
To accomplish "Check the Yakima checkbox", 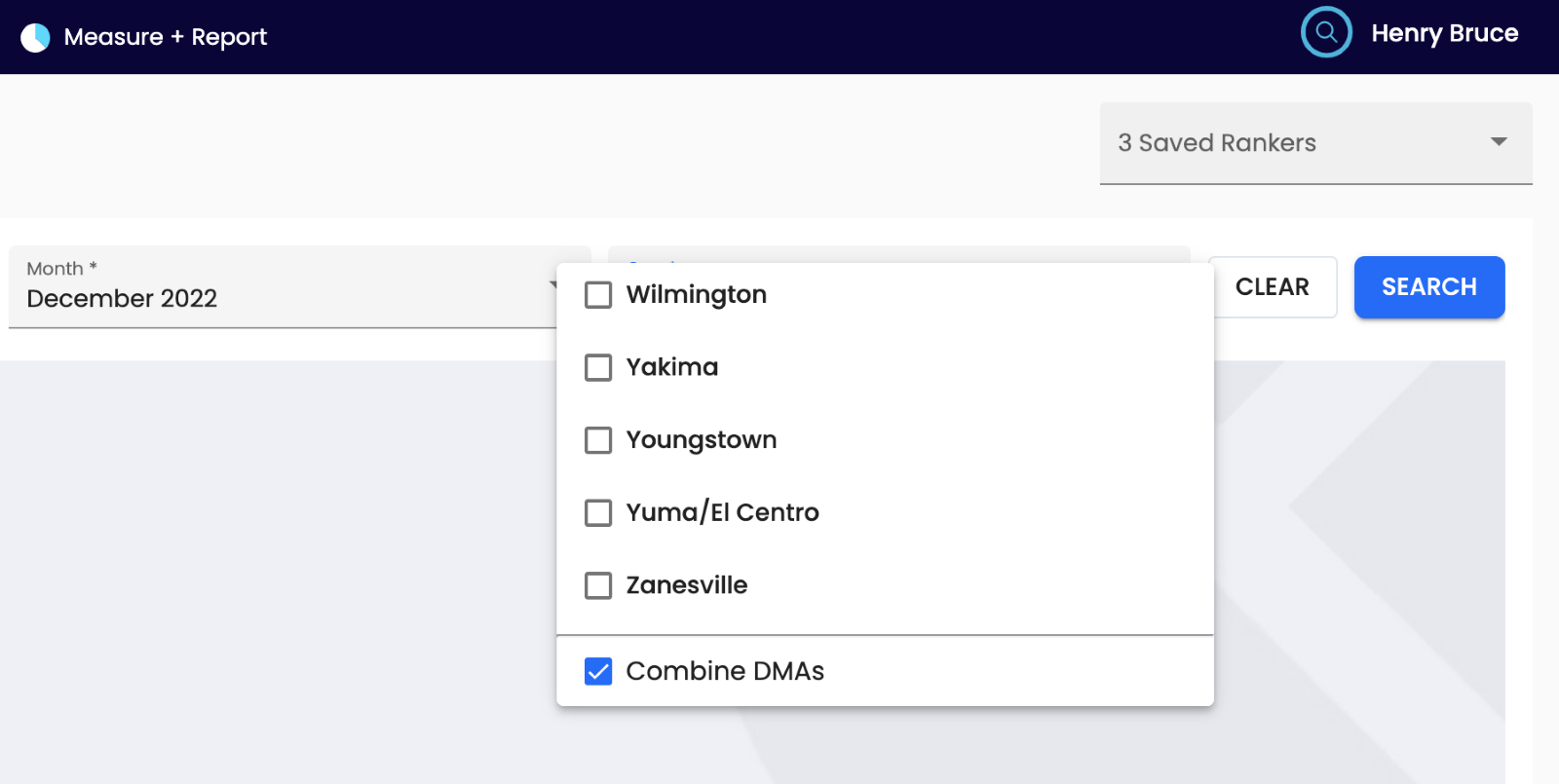I will pos(598,367).
